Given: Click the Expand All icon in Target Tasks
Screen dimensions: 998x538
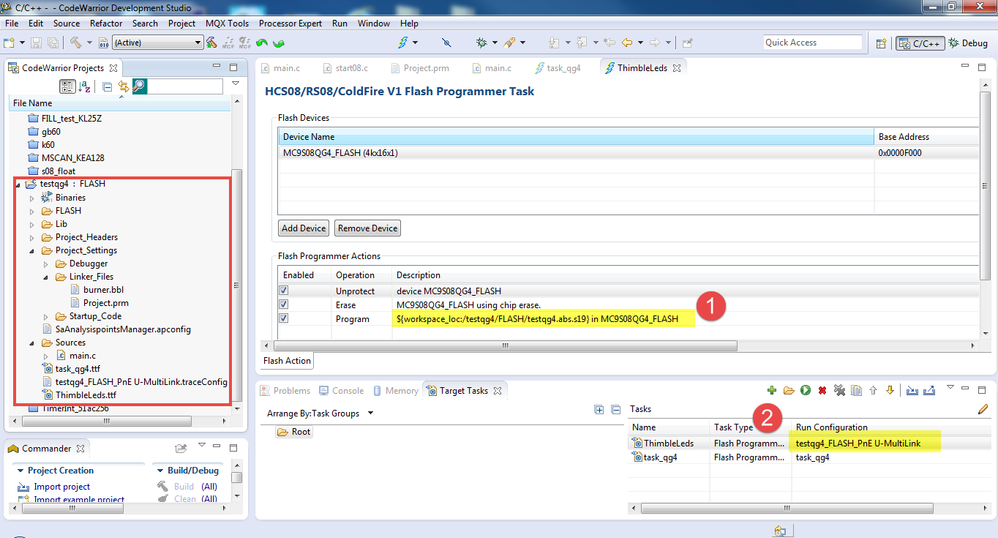Looking at the screenshot, I should 599,409.
